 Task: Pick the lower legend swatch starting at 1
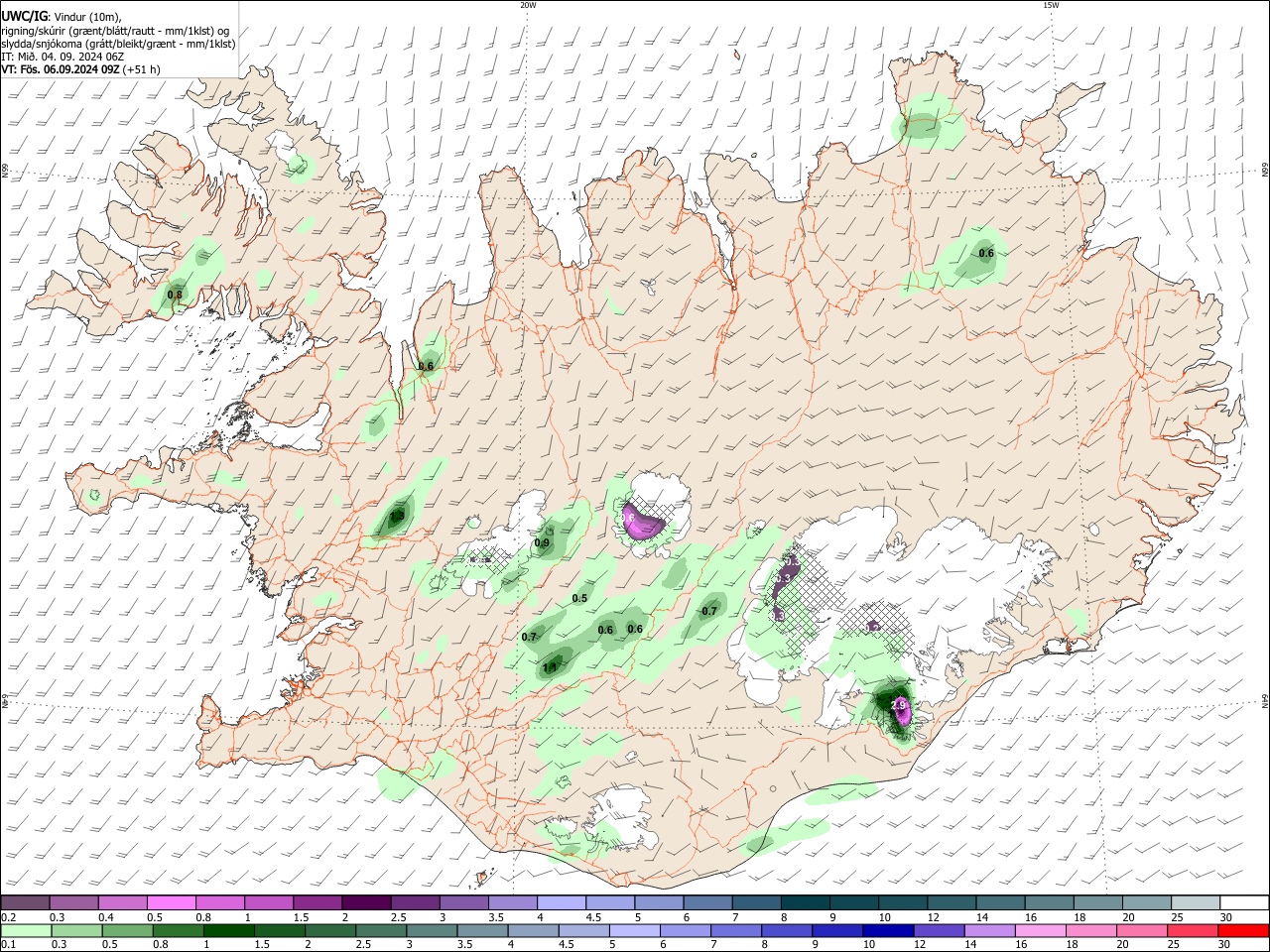point(228,930)
